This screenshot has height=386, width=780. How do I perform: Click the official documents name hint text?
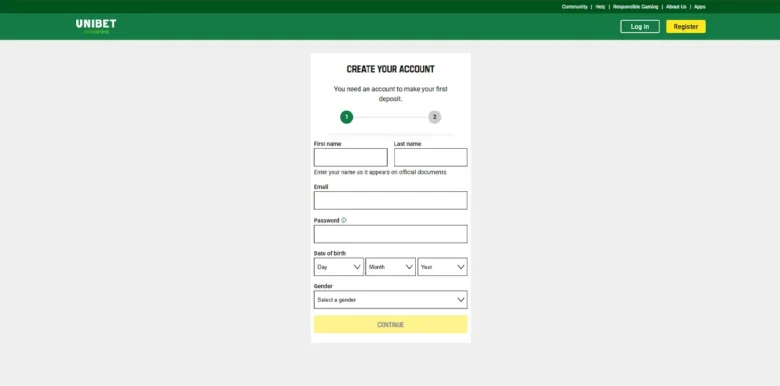click(x=380, y=172)
